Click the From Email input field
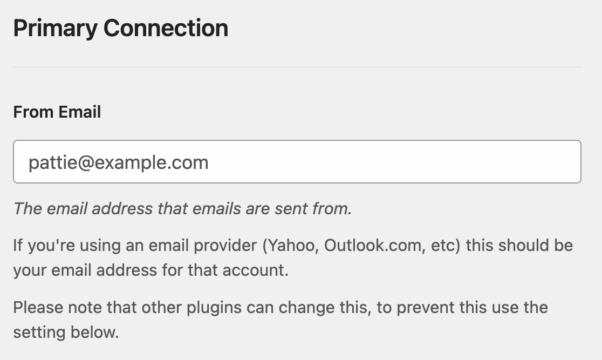This screenshot has width=602, height=360. coord(297,162)
